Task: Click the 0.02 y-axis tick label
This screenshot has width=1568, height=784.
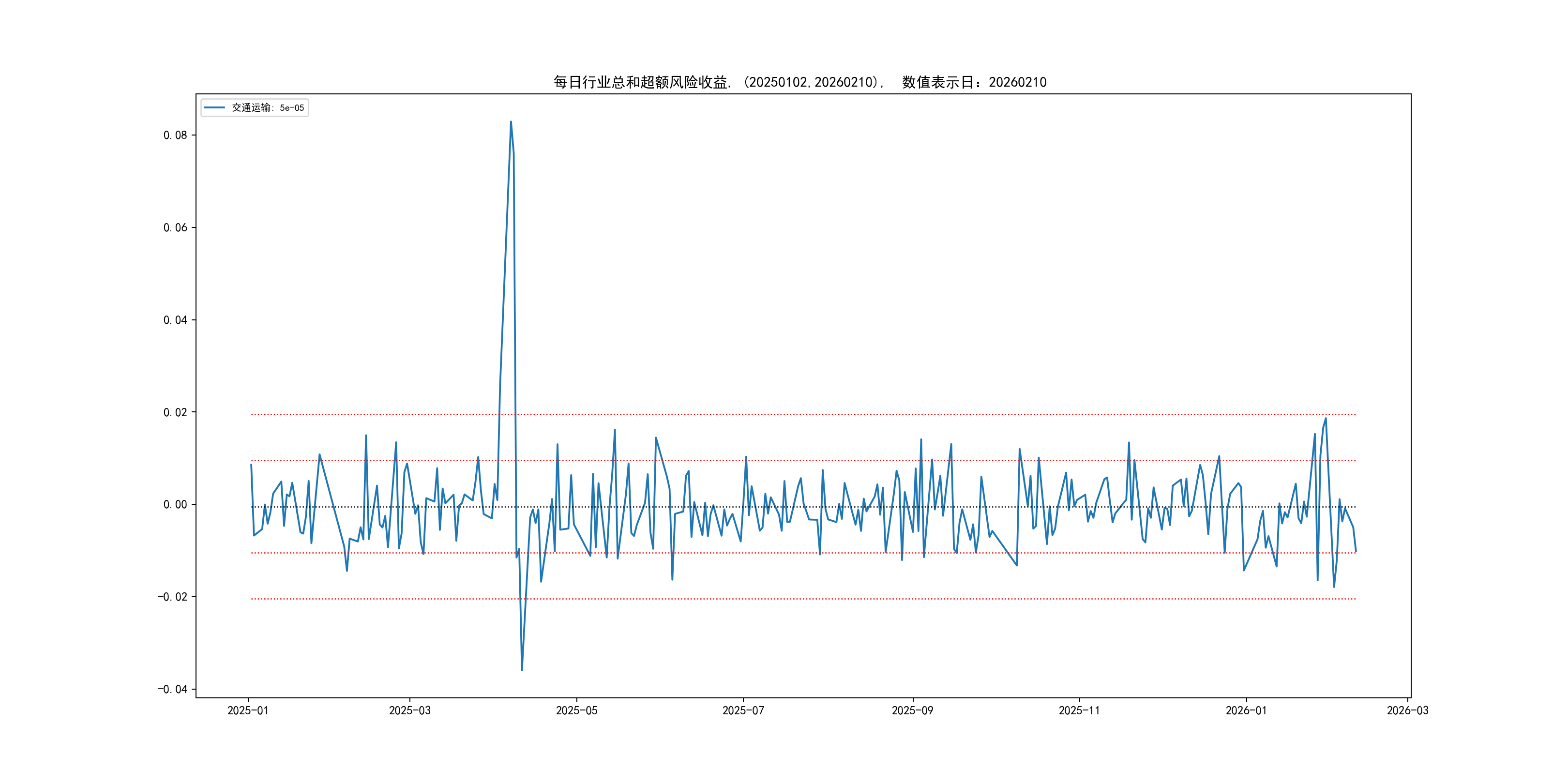Action: point(175,412)
